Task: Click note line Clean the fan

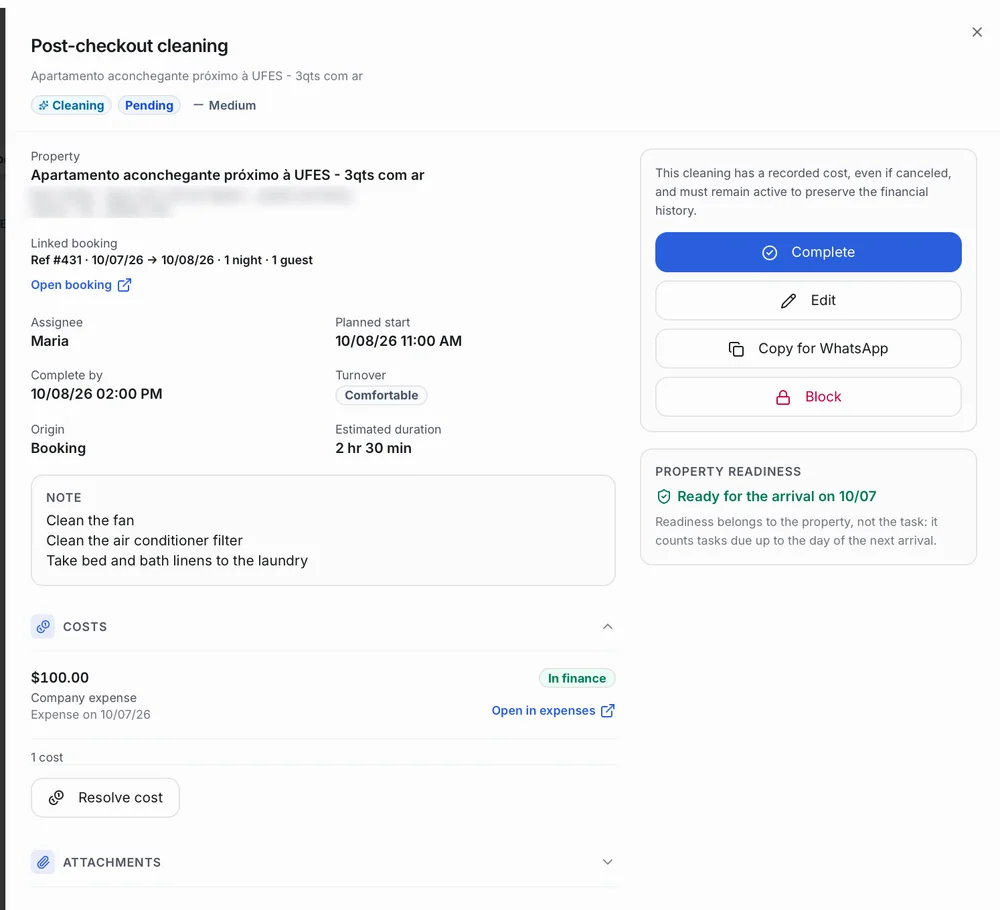Action: 90,520
